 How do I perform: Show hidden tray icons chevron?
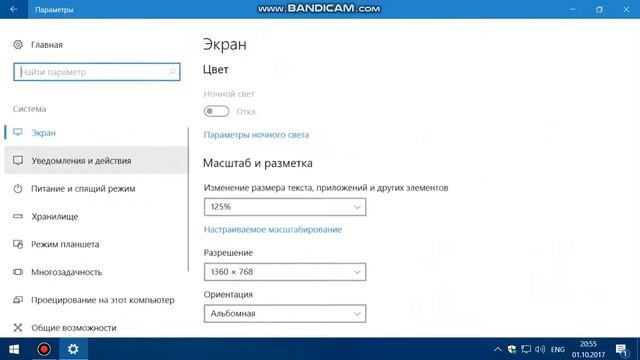497,349
